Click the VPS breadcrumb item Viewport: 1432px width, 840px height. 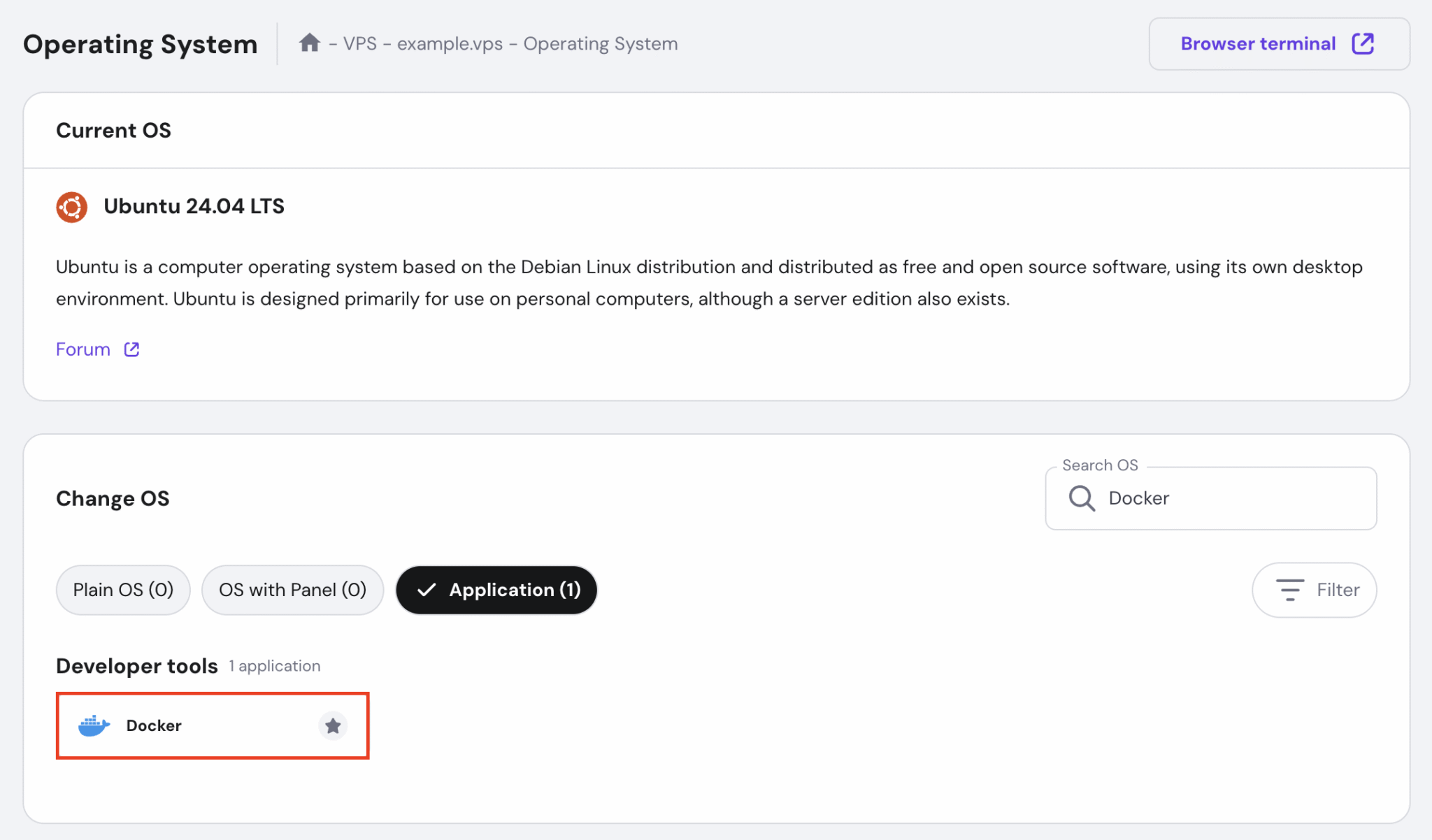click(360, 43)
